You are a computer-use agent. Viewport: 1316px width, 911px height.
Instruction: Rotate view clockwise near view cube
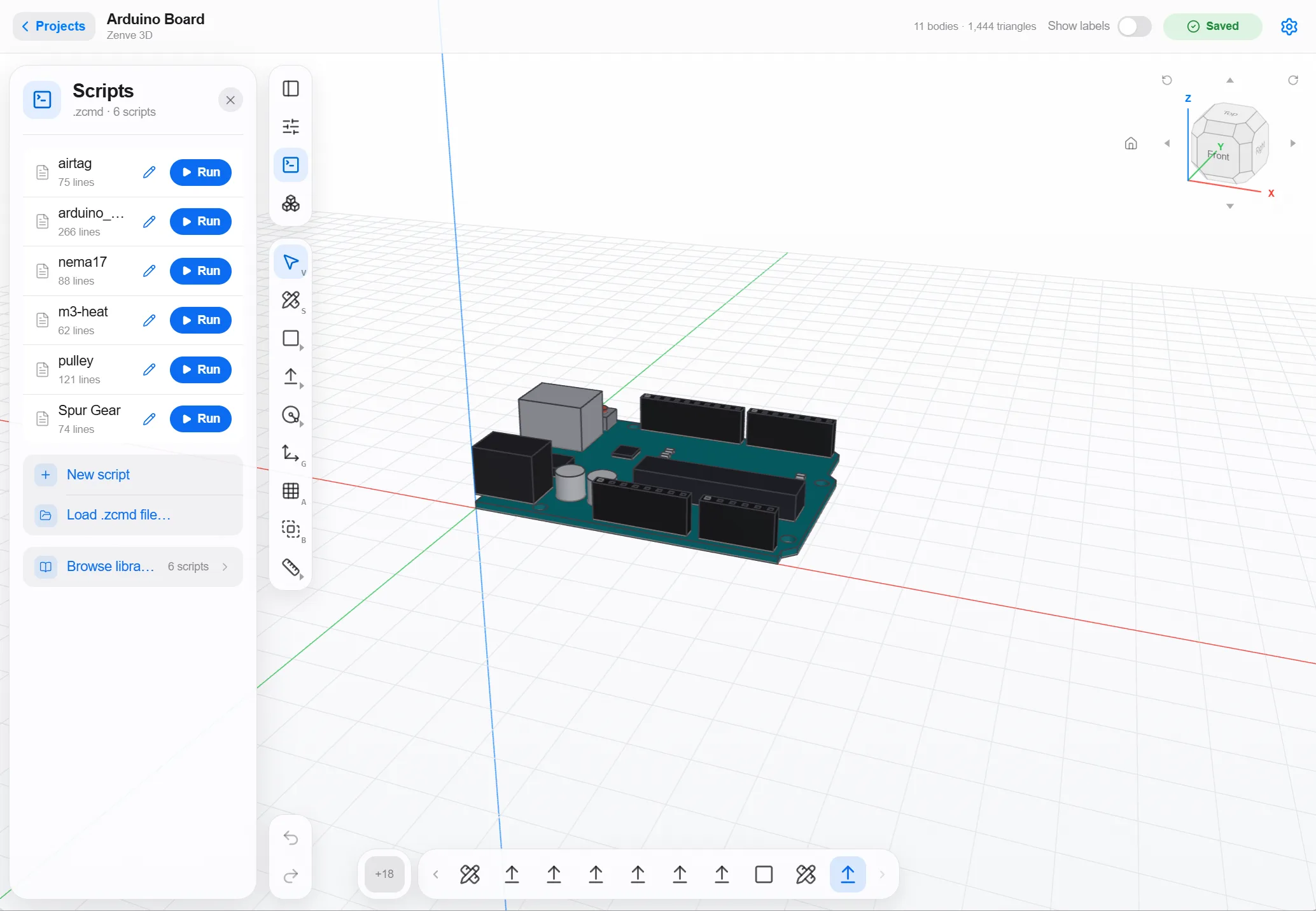point(1292,80)
